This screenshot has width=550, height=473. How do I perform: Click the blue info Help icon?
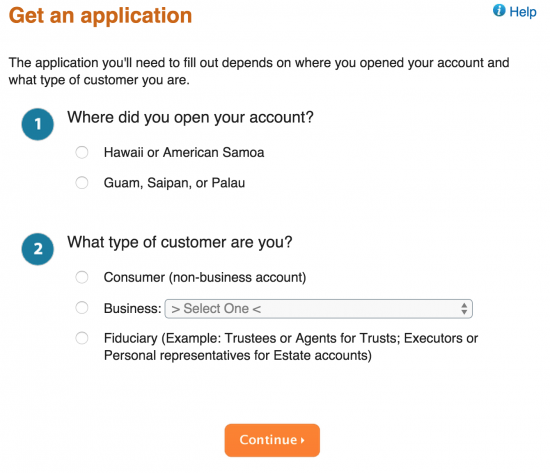499,11
